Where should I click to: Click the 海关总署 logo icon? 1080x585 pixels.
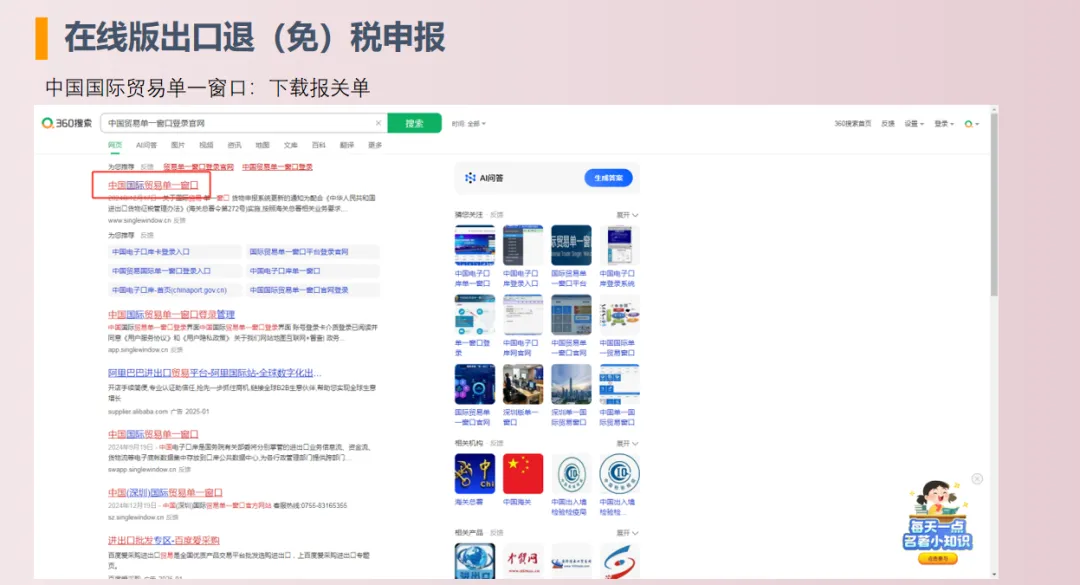point(474,473)
